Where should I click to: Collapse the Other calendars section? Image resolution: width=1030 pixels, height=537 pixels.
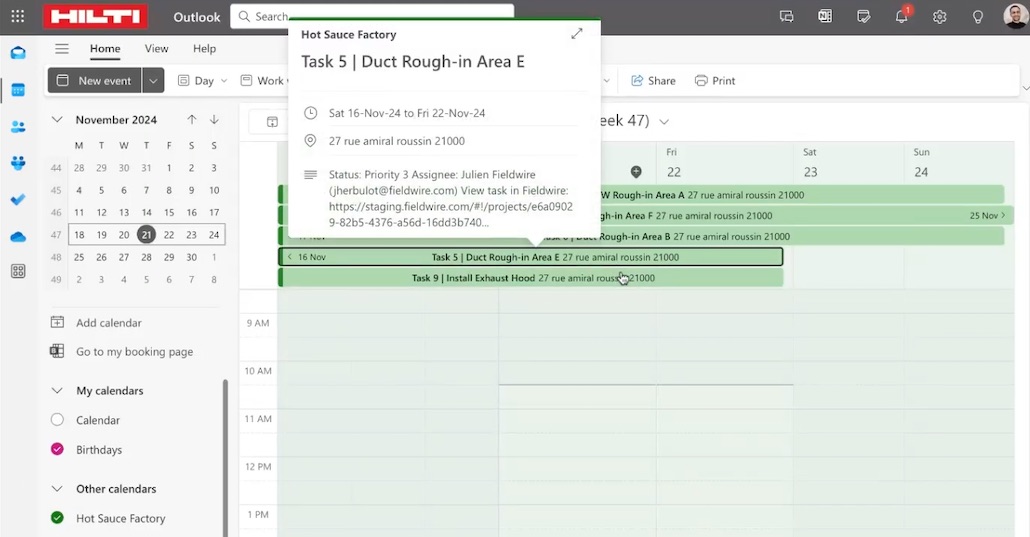57,489
